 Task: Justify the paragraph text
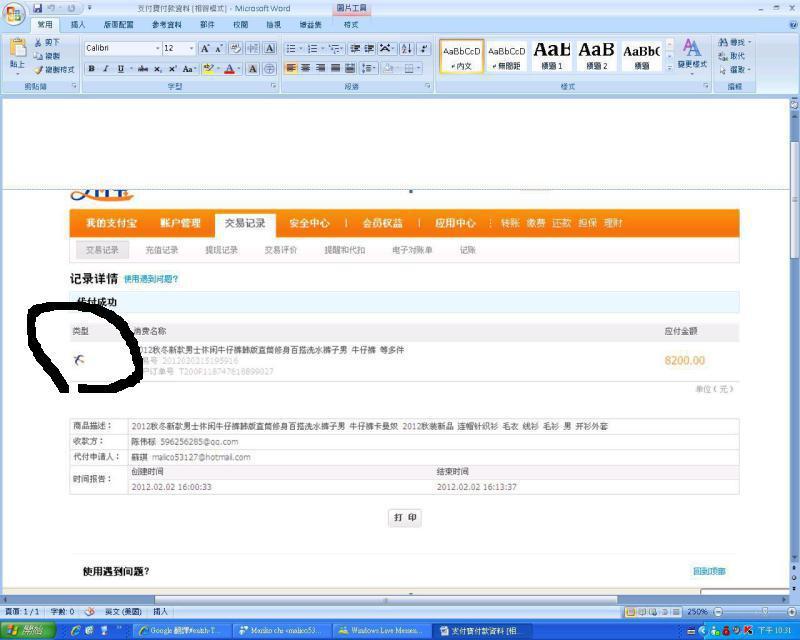(x=335, y=68)
